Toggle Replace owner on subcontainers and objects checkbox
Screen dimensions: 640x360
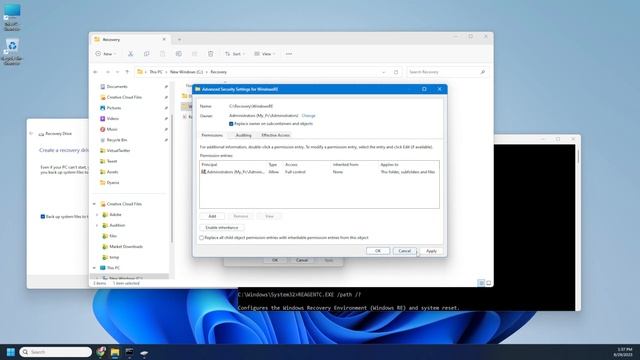point(231,124)
